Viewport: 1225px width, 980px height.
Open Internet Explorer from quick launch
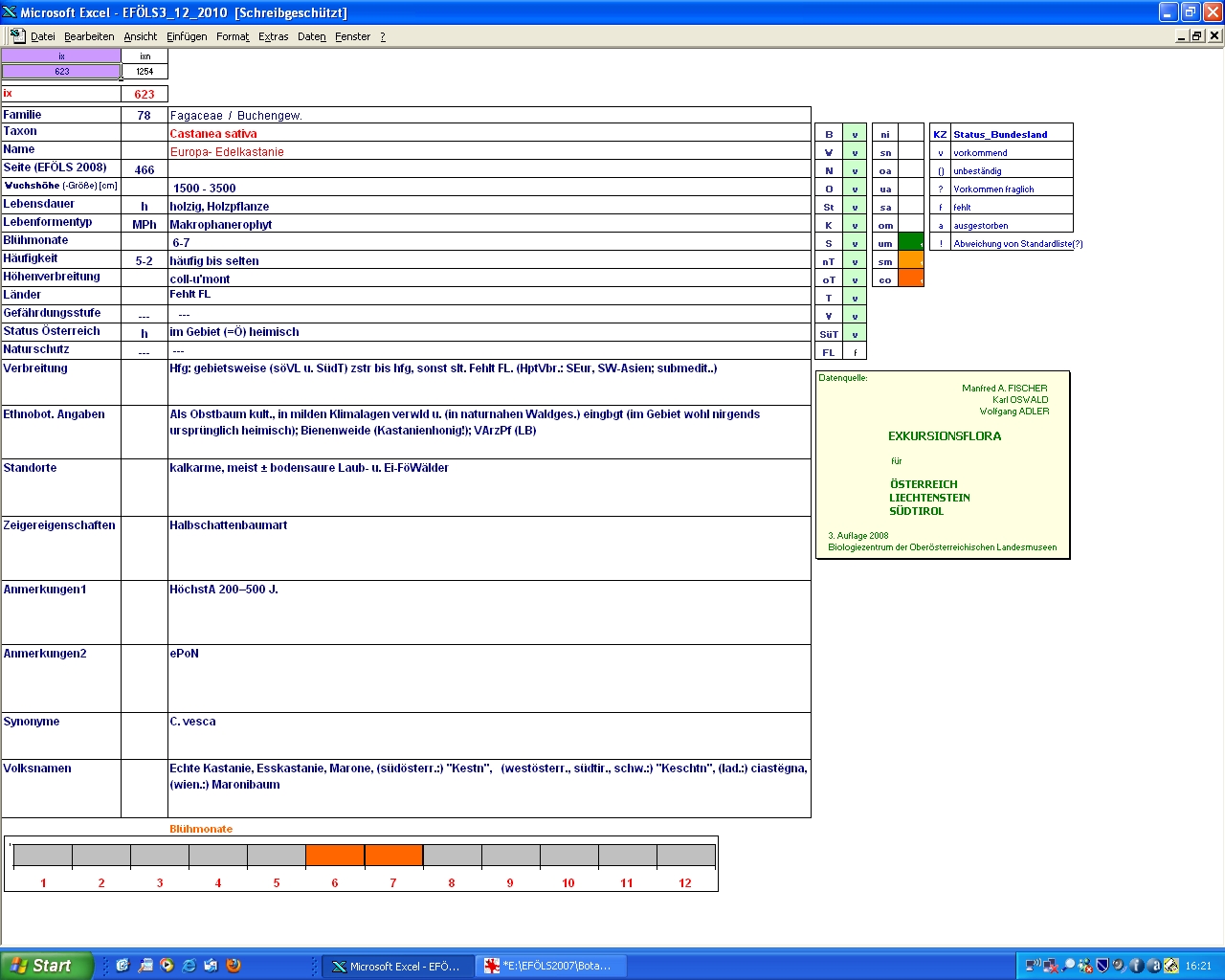point(189,966)
